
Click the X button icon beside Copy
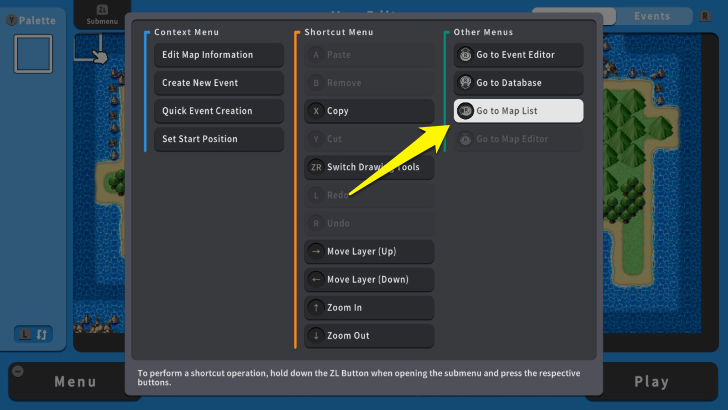[x=317, y=111]
